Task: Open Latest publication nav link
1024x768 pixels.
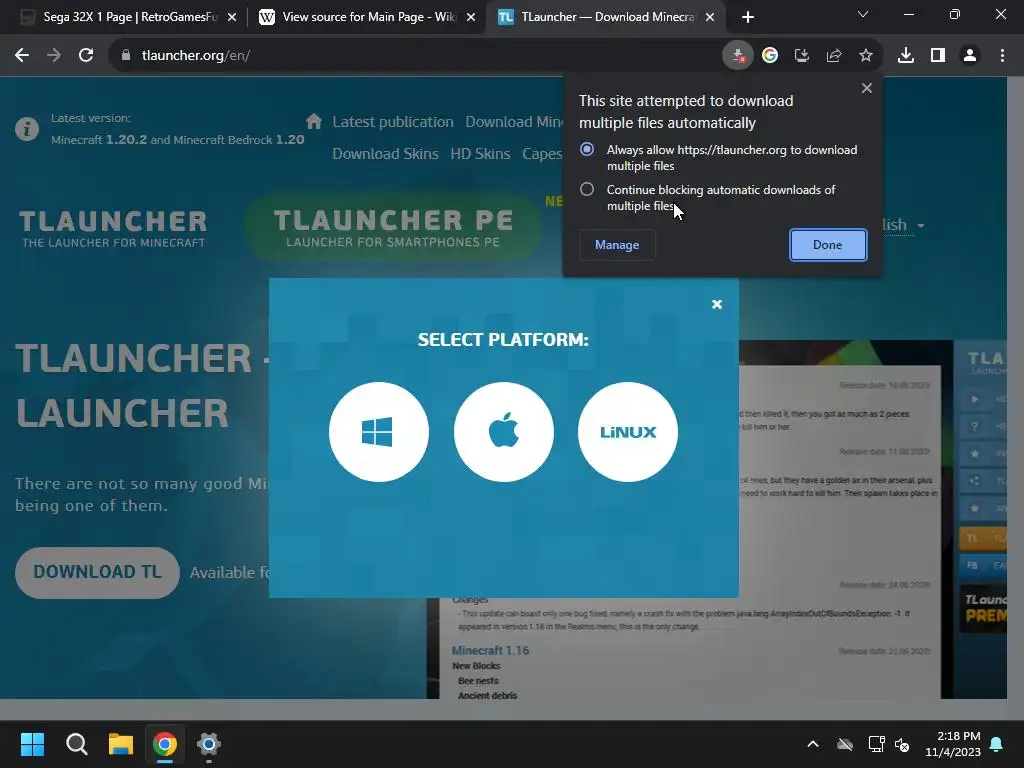Action: pyautogui.click(x=392, y=122)
